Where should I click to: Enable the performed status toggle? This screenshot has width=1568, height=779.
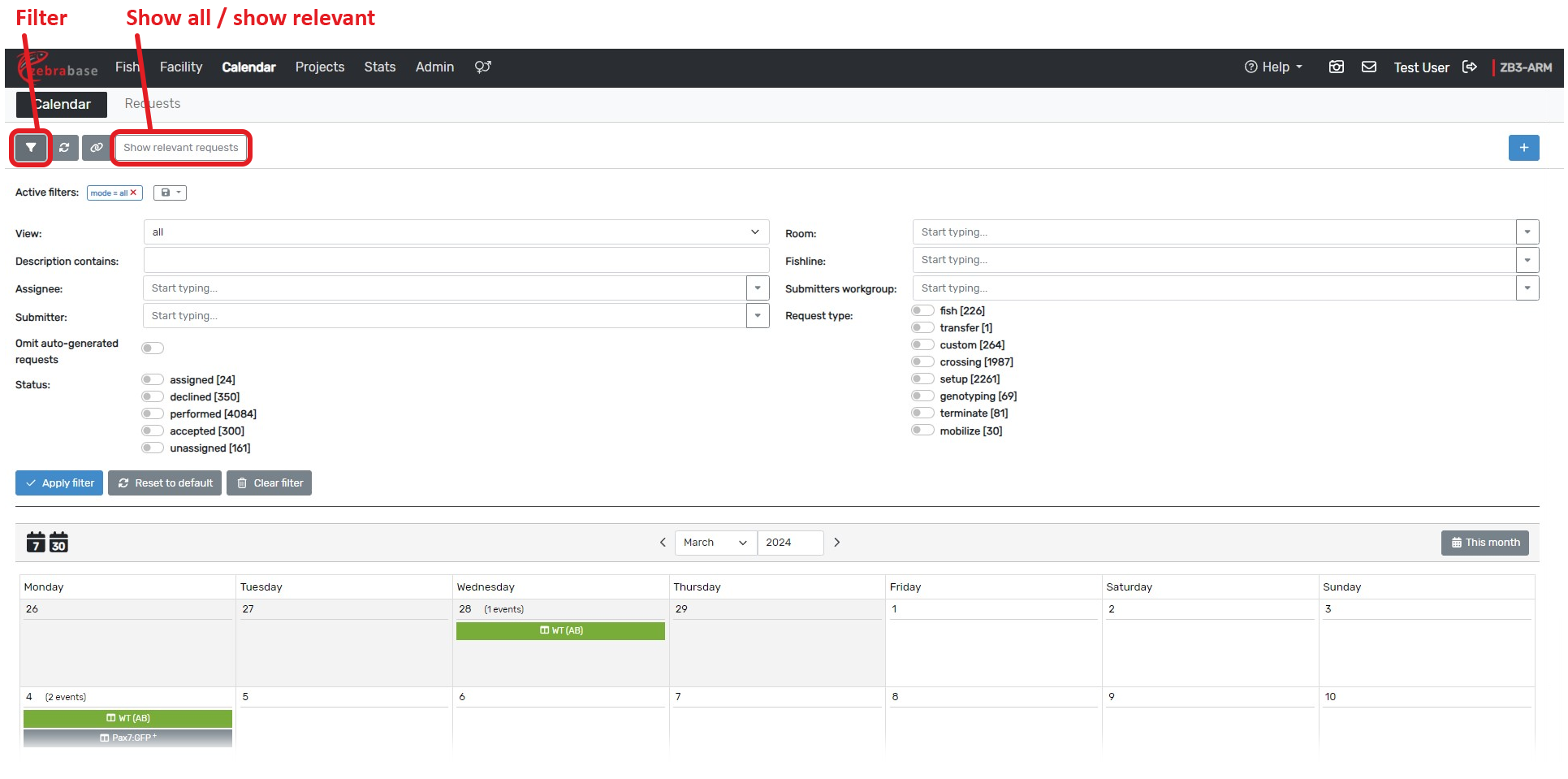tap(153, 414)
